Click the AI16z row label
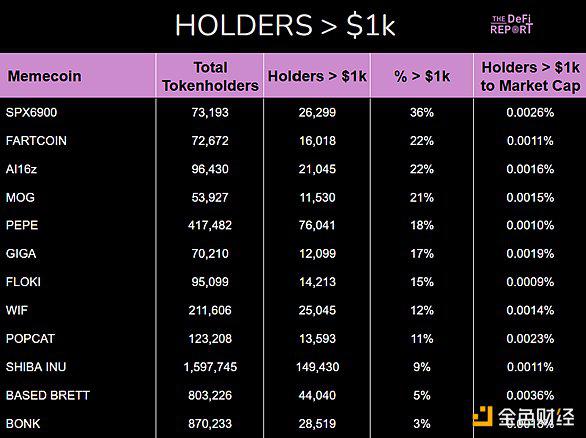Viewport: 586px width, 438px height. (21, 169)
